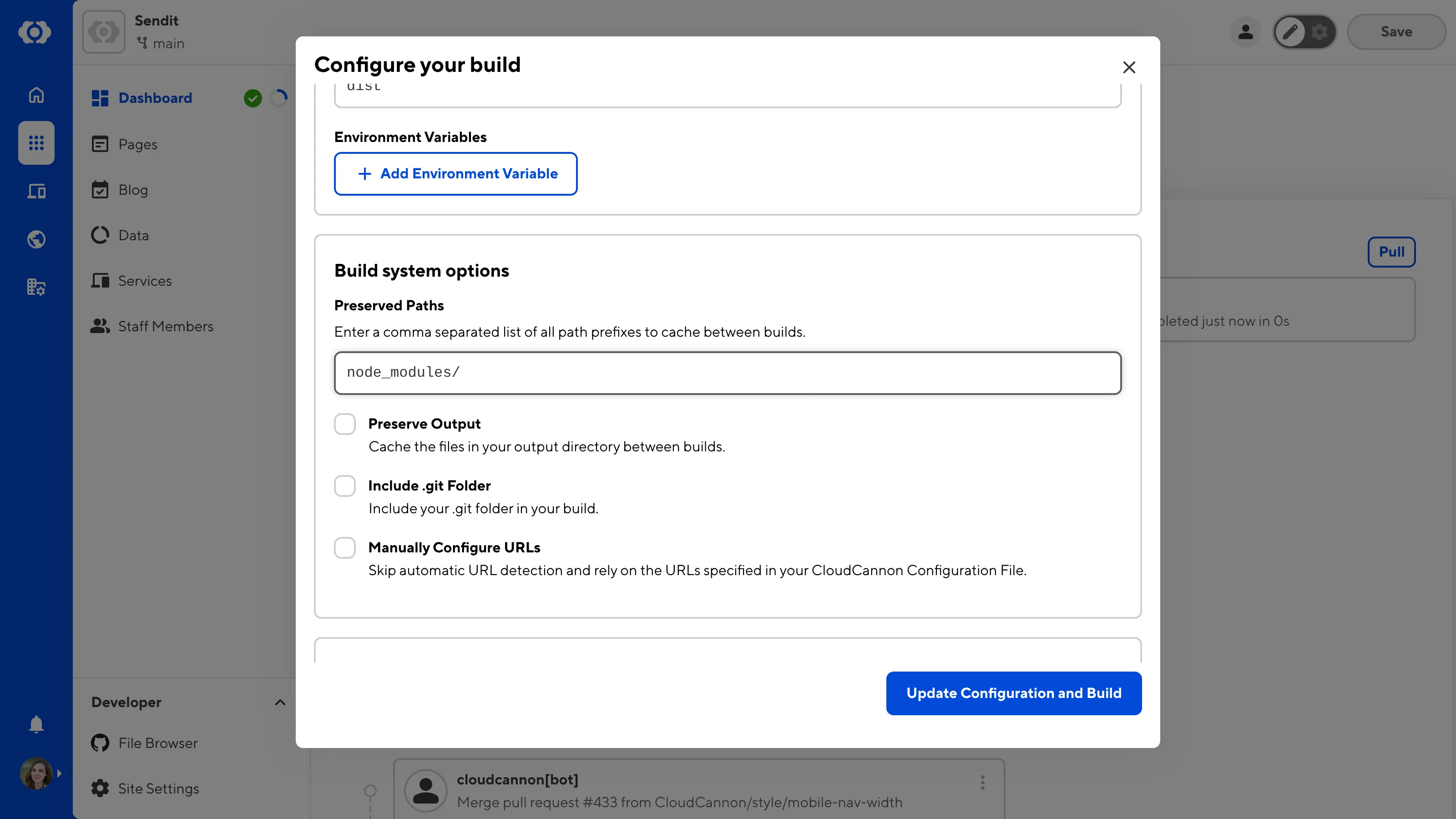Viewport: 1456px width, 819px height.
Task: Select Staff Members in the navigation
Action: point(166,326)
